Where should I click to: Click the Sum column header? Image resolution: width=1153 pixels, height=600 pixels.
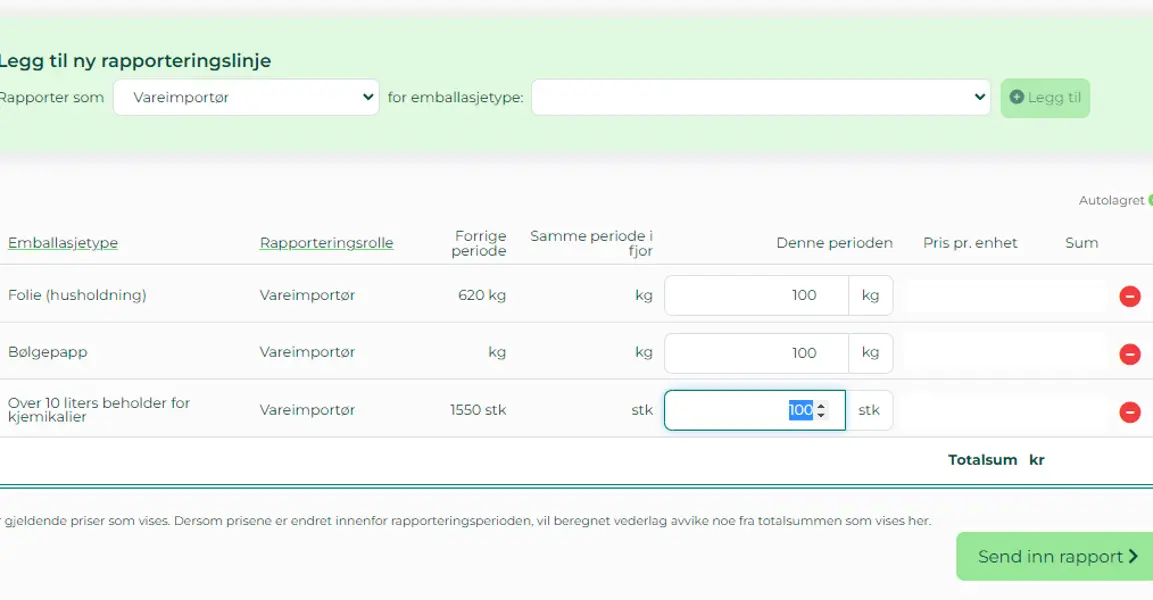coord(1082,243)
